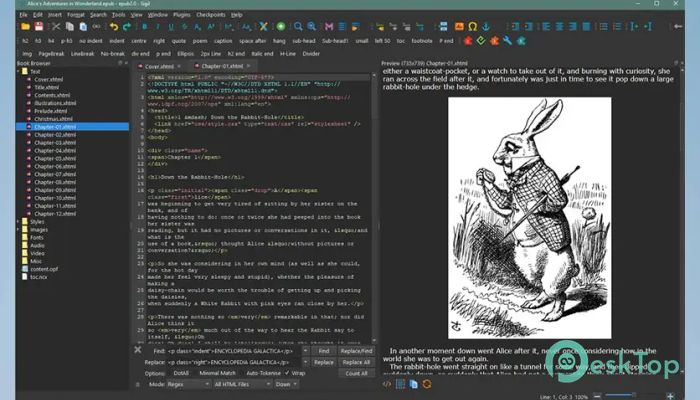Click the Inspect preview code icon
This screenshot has width=700, height=400.
(387, 384)
